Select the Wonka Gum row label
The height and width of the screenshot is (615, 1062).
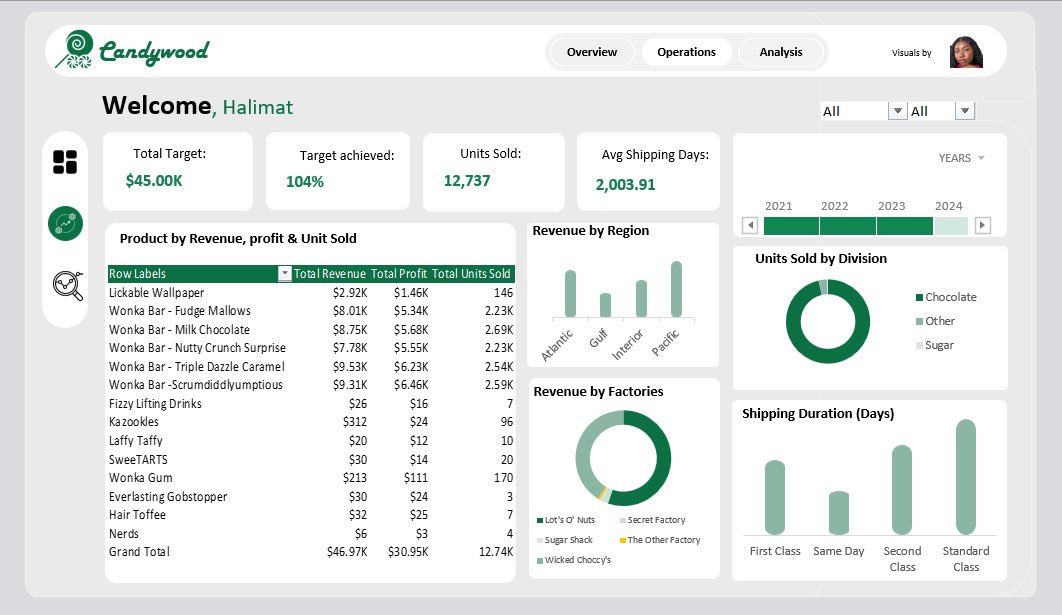[x=141, y=478]
